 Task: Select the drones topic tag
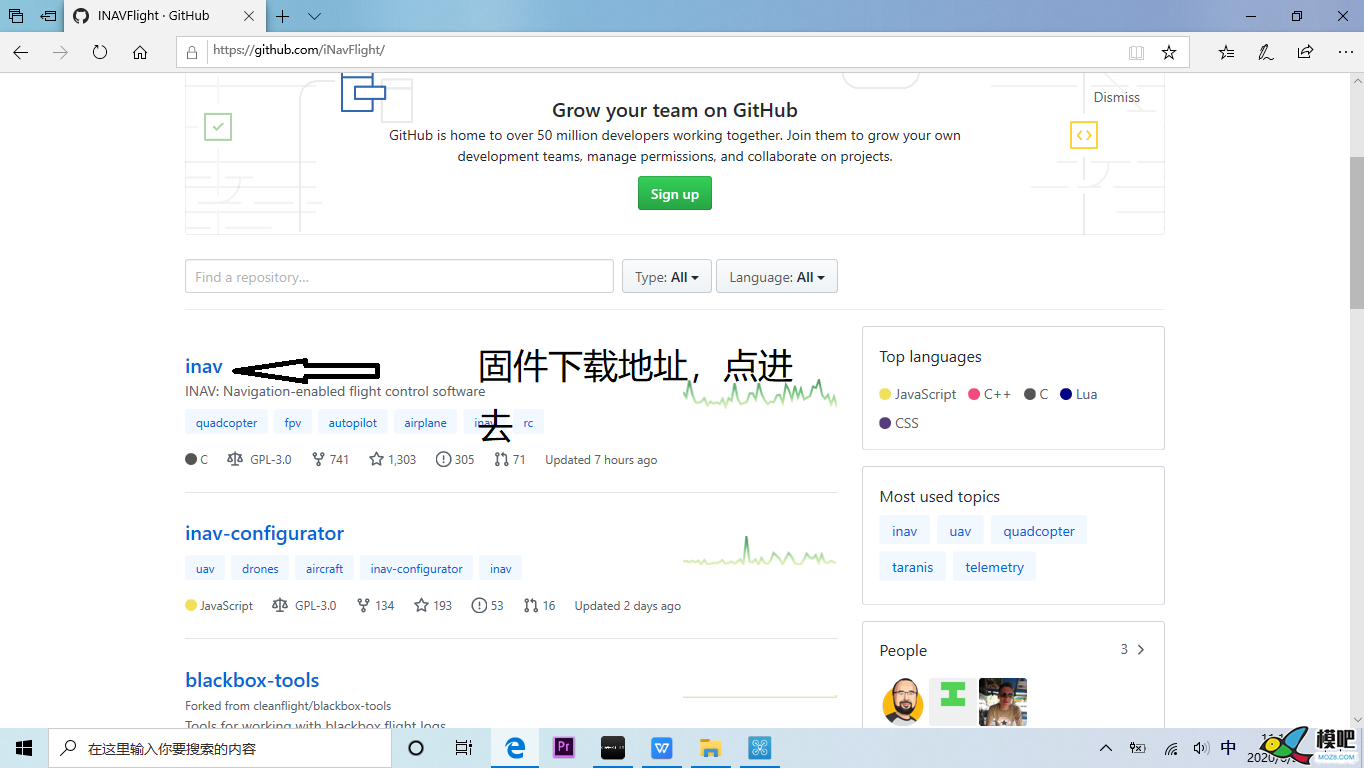260,569
